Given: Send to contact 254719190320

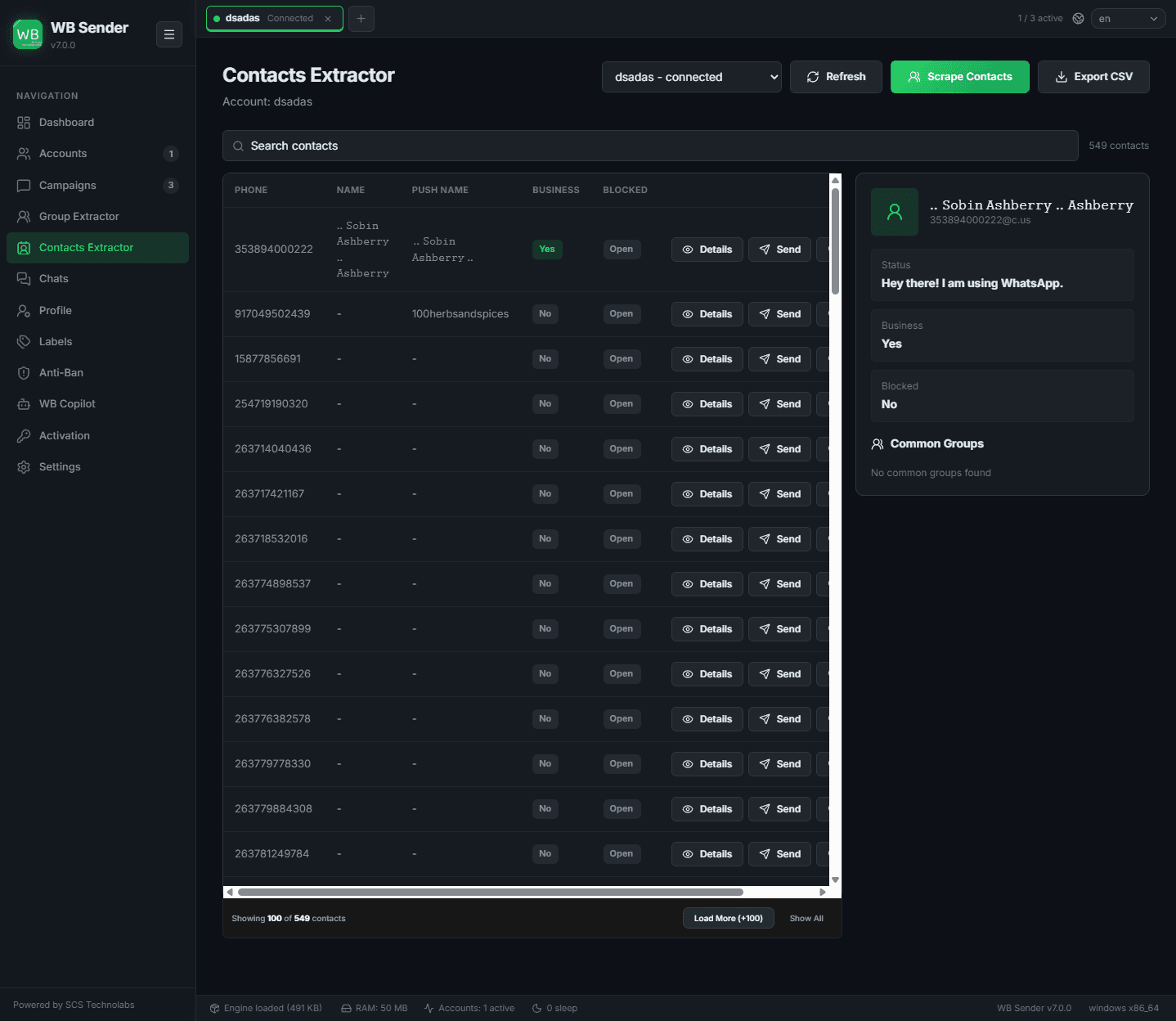Looking at the screenshot, I should (x=780, y=404).
